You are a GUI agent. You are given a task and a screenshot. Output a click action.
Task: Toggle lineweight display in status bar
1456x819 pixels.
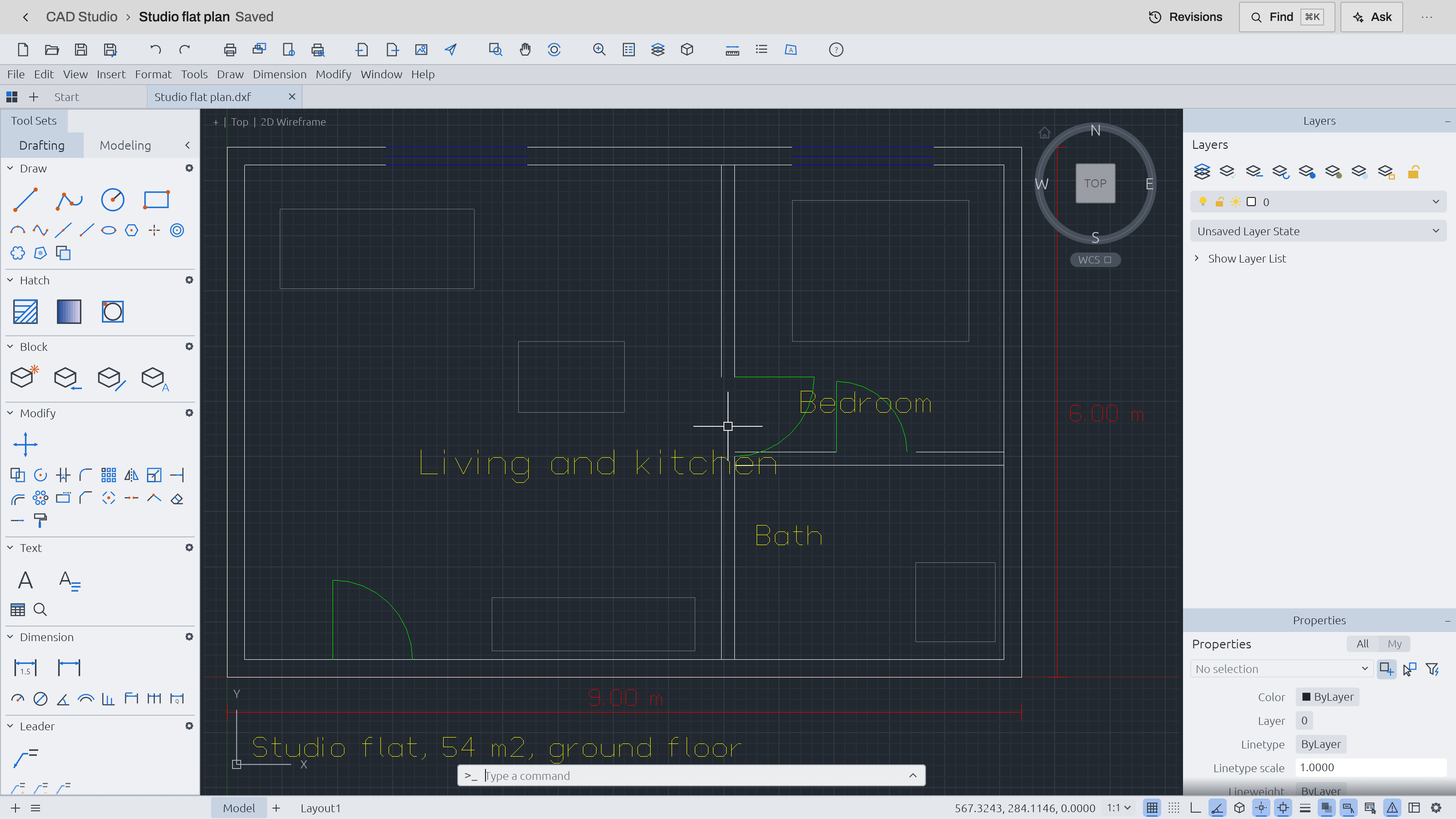pyautogui.click(x=1305, y=808)
